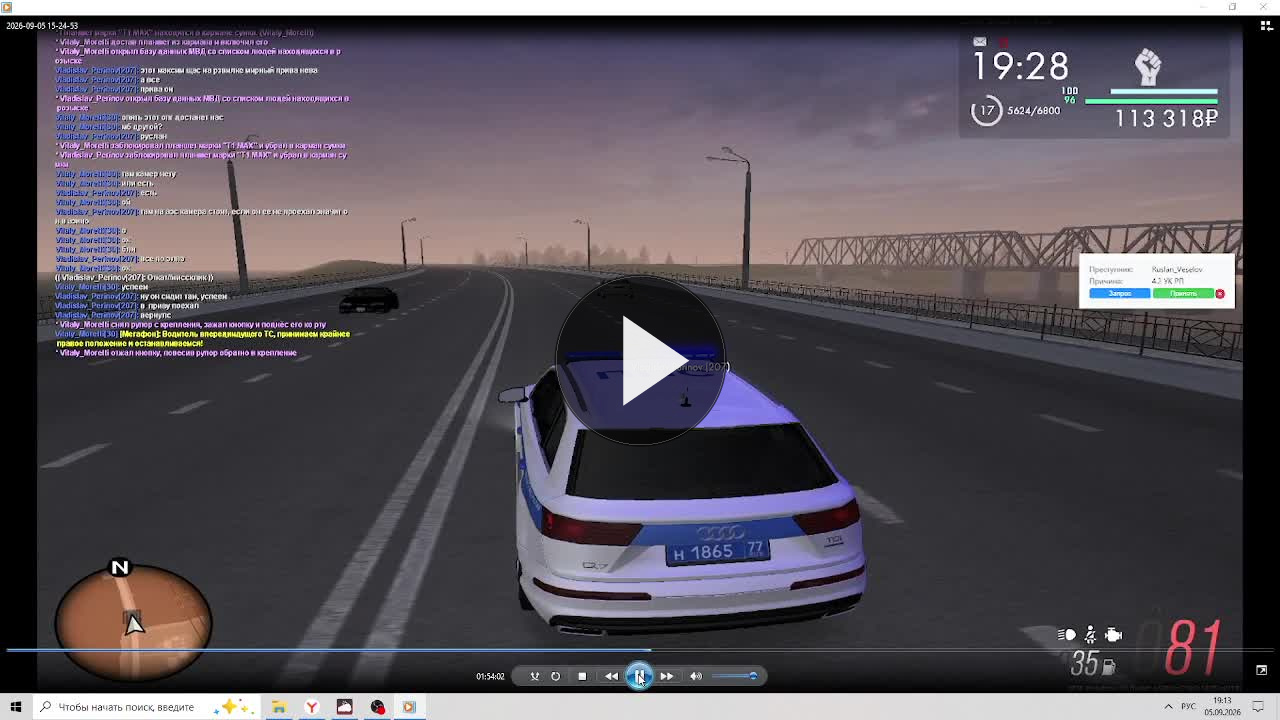Seek along the video progress bar

pos(640,650)
